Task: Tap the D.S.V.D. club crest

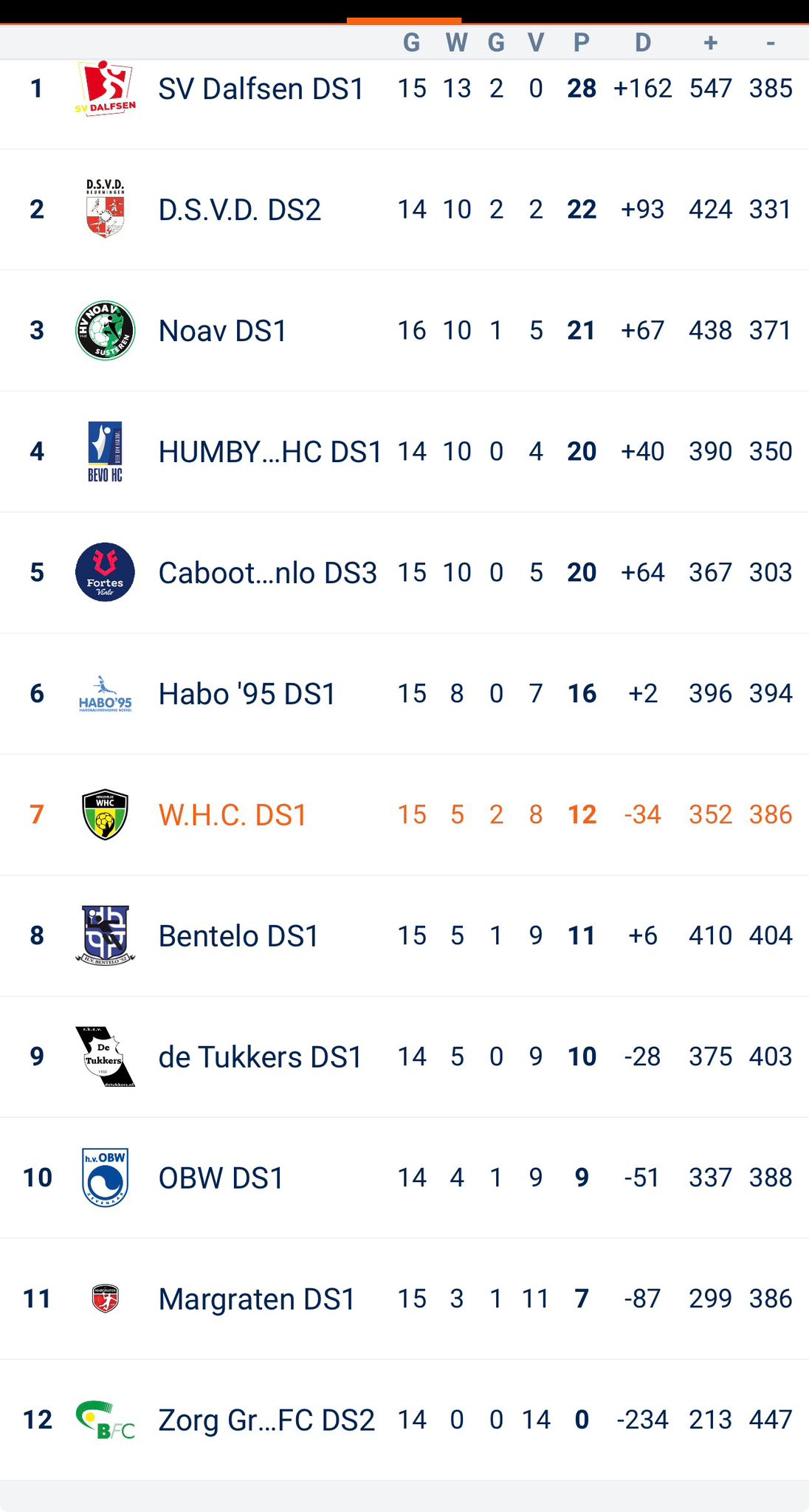Action: point(106,209)
